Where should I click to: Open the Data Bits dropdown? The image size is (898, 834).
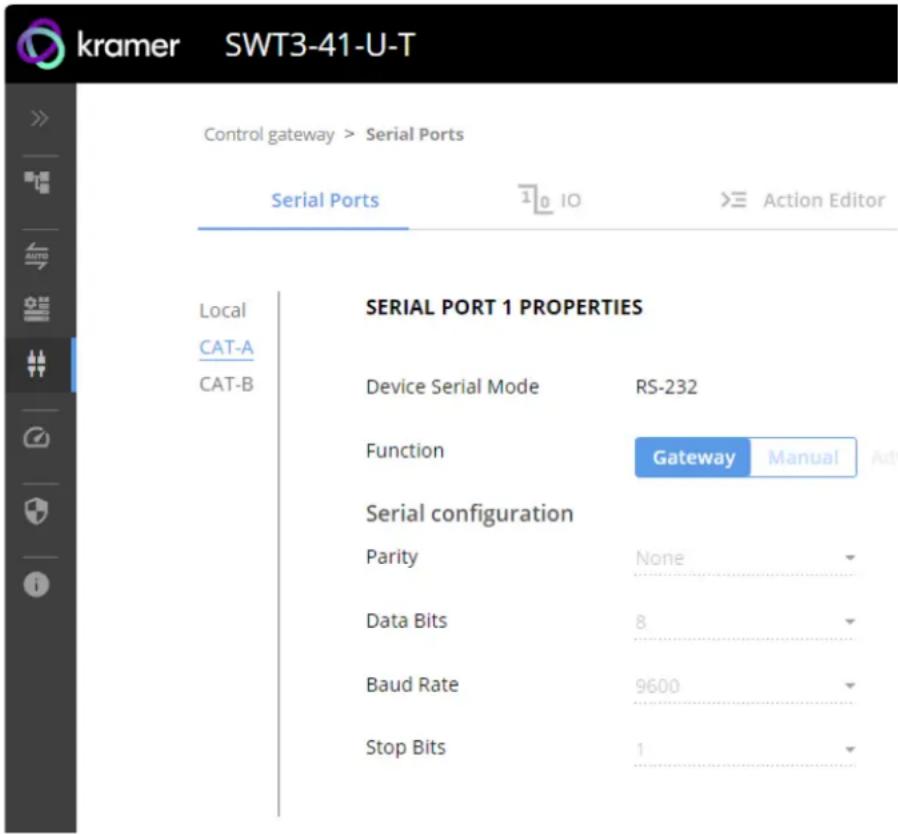pos(745,622)
